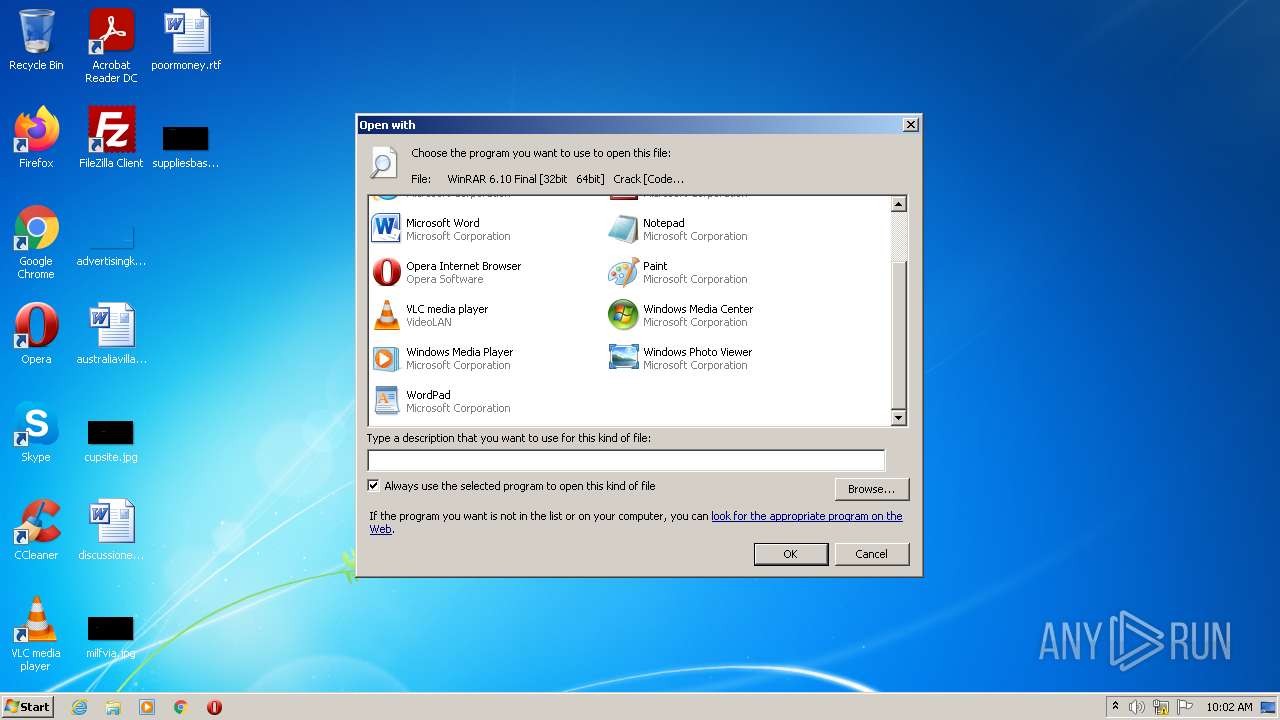Click scrollbar up arrow in program list

[898, 204]
